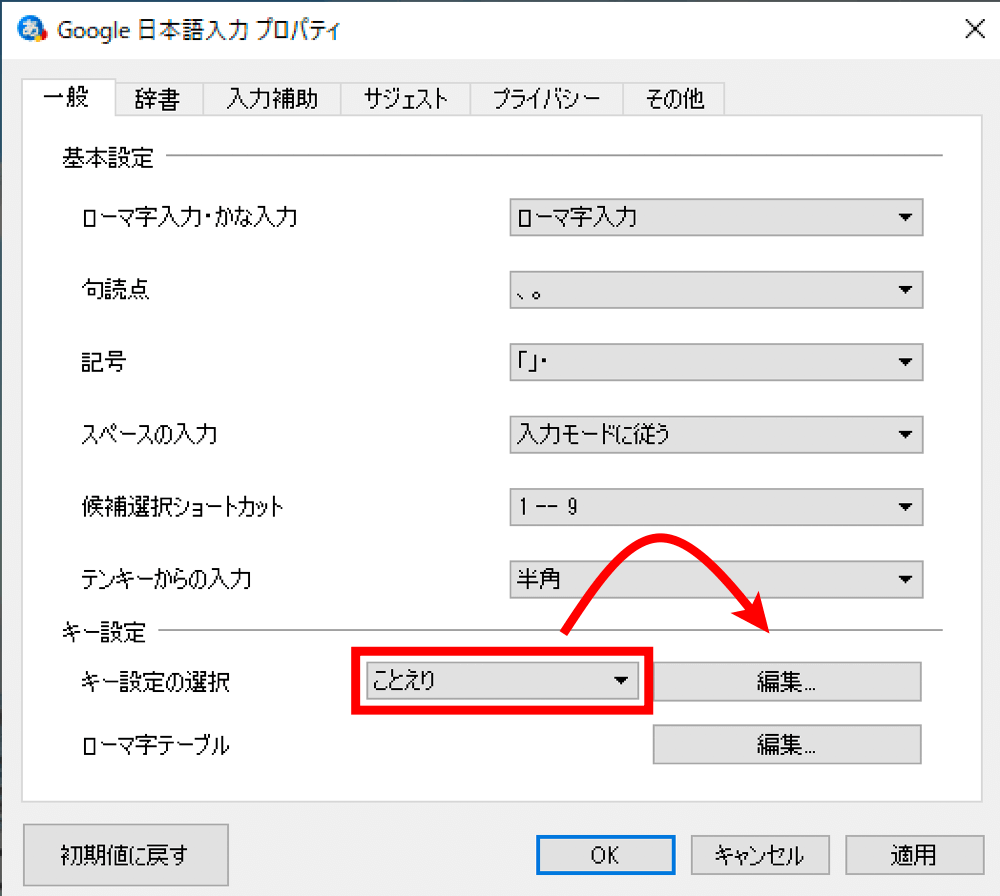The image size is (1000, 896).
Task: Click the 初期値に戻す button
Action: pos(126,855)
